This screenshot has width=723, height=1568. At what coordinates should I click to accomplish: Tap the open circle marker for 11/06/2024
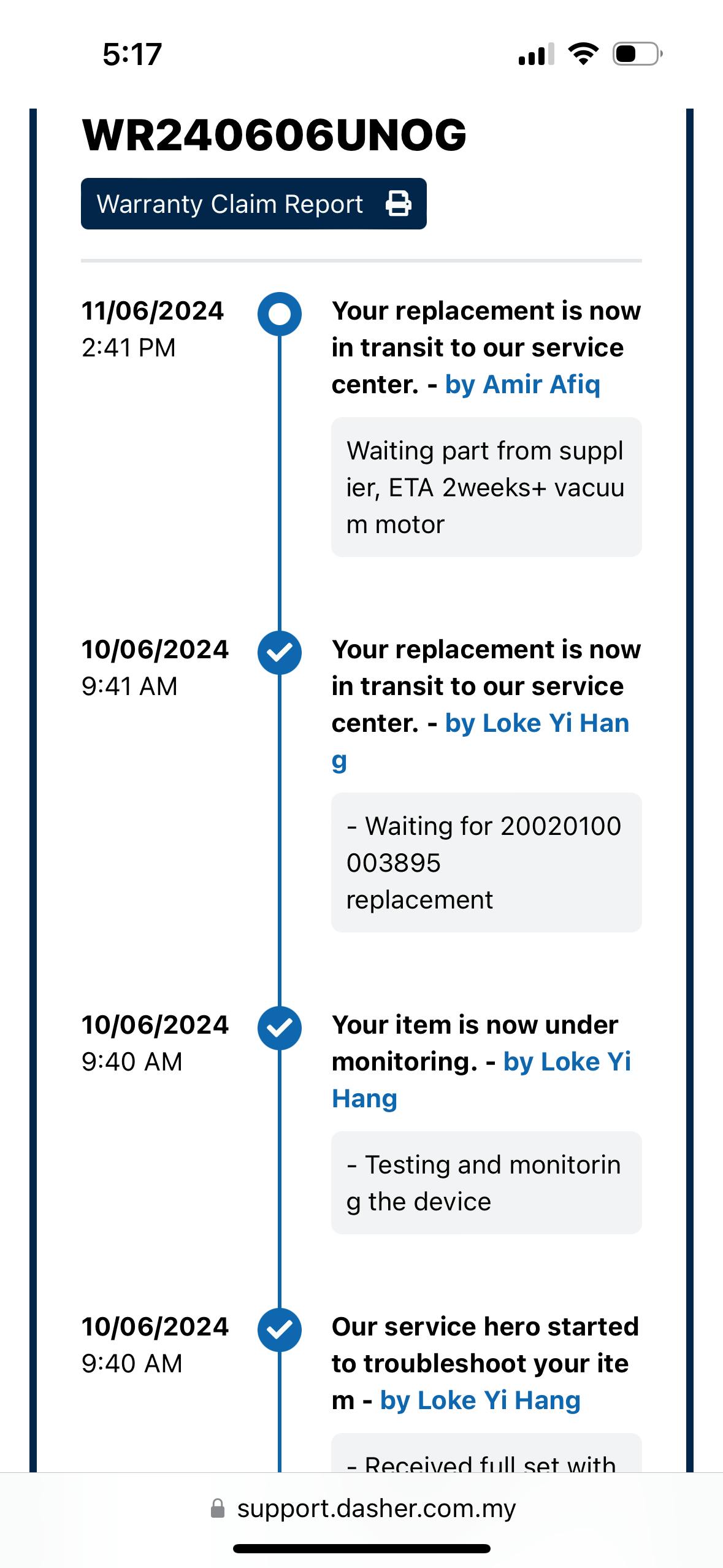coord(280,313)
